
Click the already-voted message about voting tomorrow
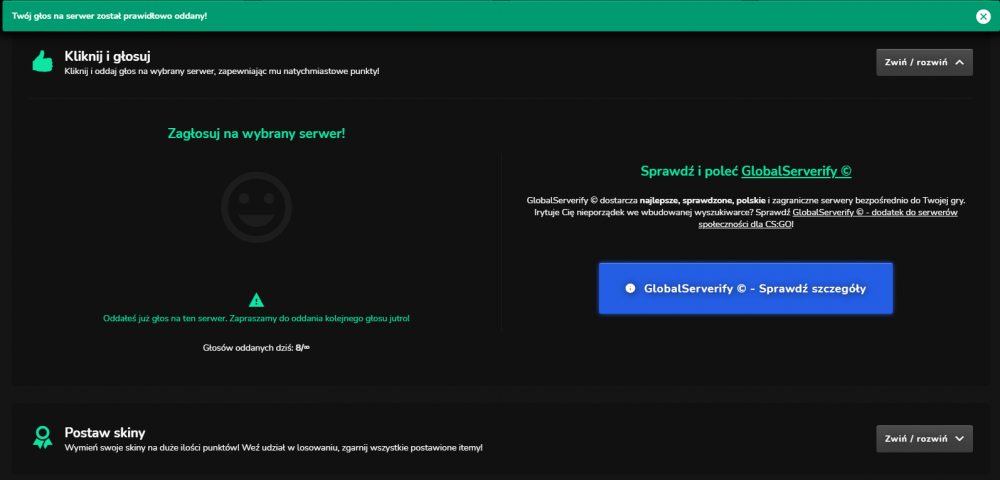coord(256,318)
